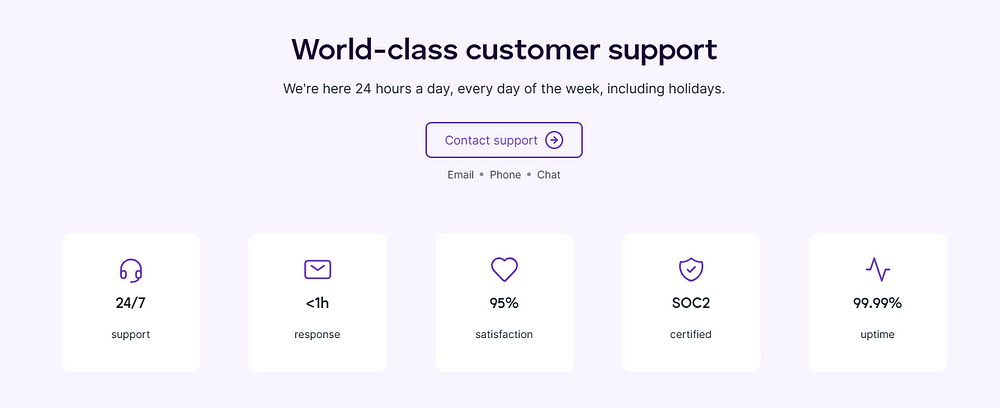Click the 99.99% figure text

click(x=878, y=303)
